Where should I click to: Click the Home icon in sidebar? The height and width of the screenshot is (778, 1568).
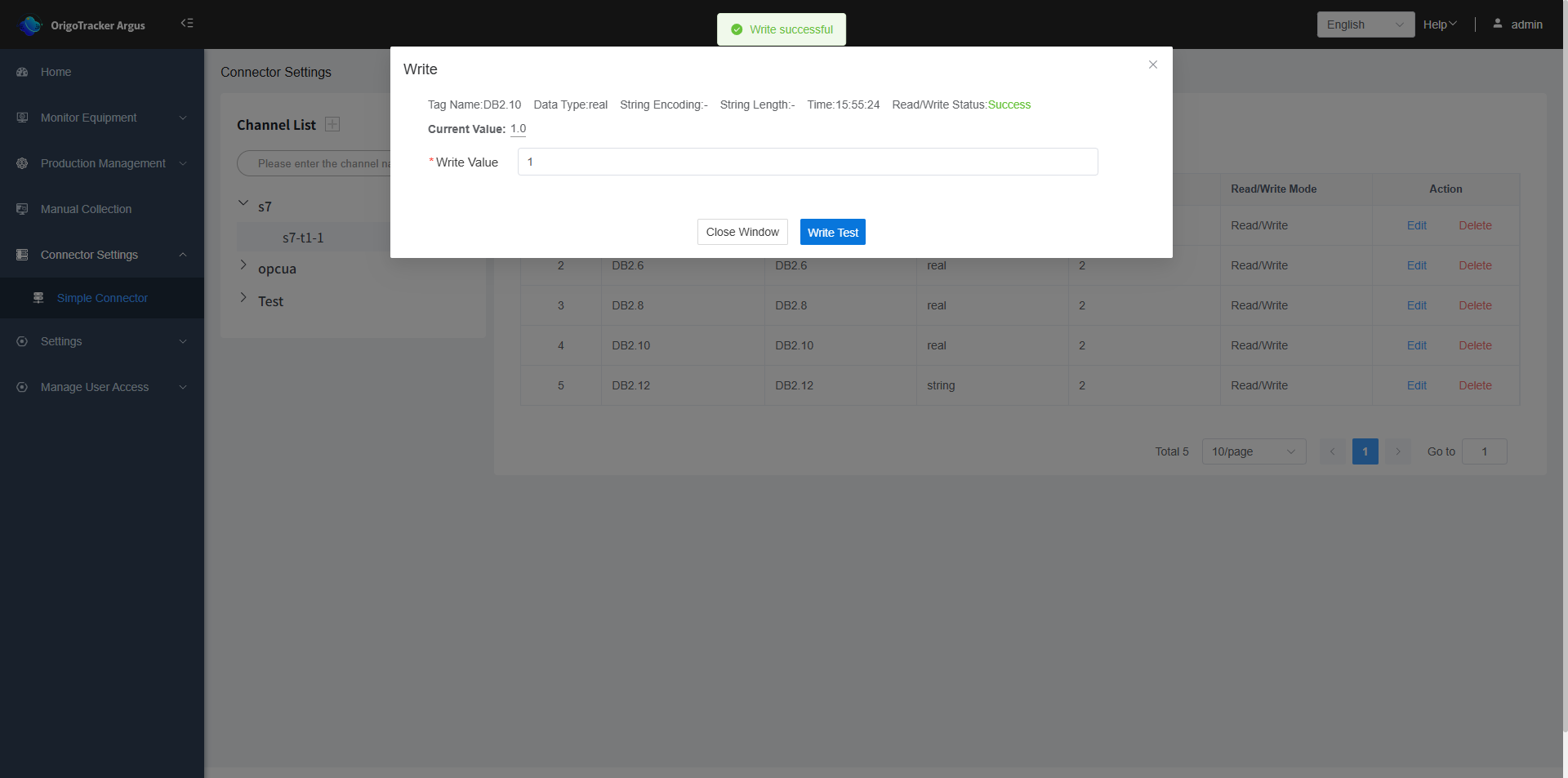click(x=22, y=72)
